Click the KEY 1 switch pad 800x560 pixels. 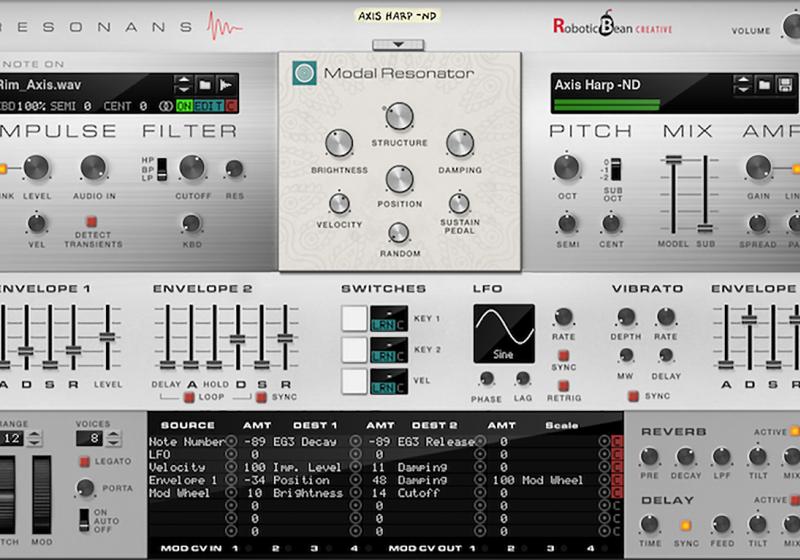coord(355,318)
